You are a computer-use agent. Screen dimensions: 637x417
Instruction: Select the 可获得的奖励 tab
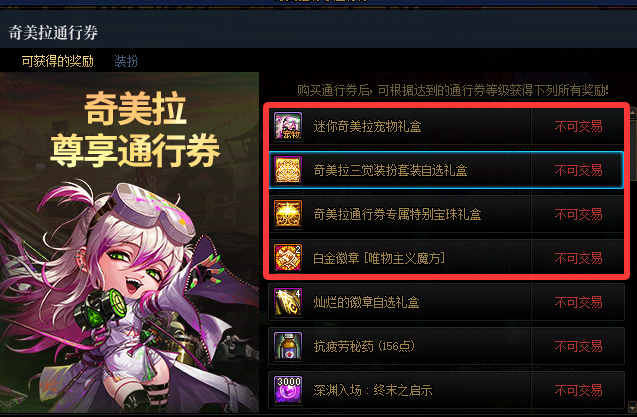[58, 61]
